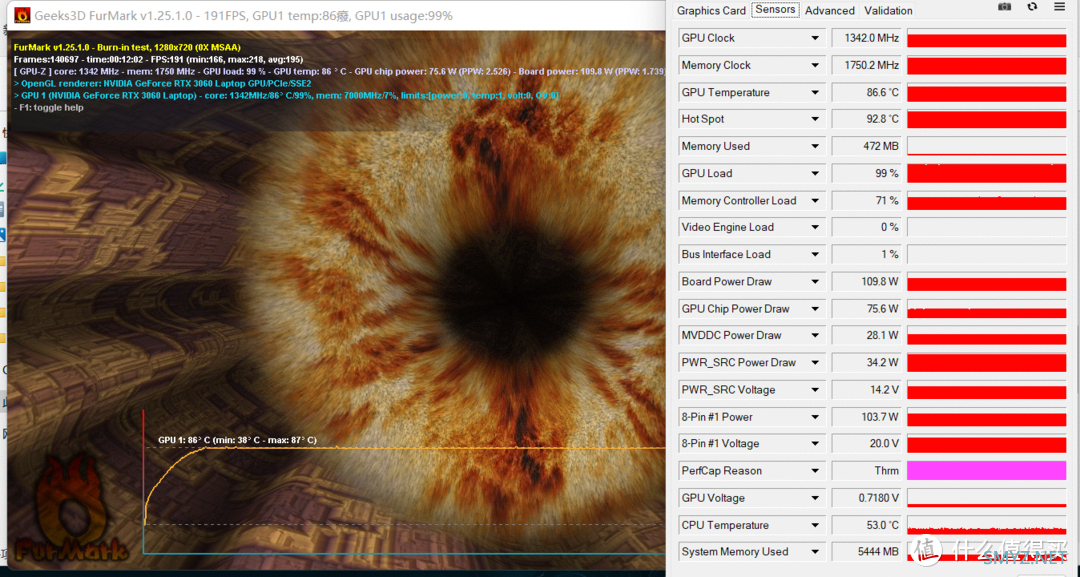Open the GPU Voltage dropdown arrow
Screen dimensions: 1080x577
tap(815, 499)
